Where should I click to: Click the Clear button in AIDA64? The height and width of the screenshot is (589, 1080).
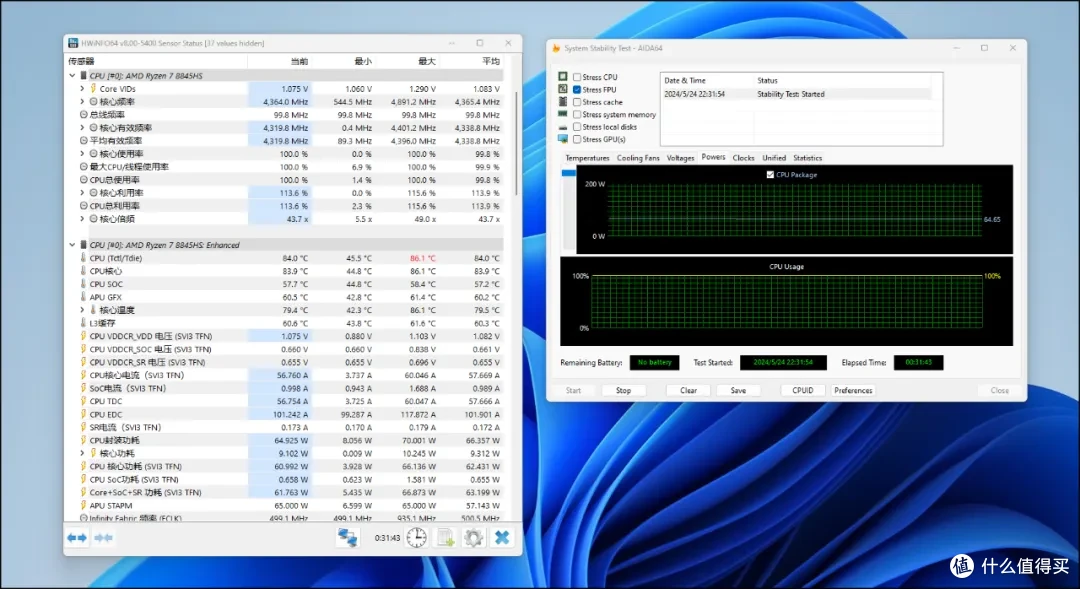pos(688,390)
